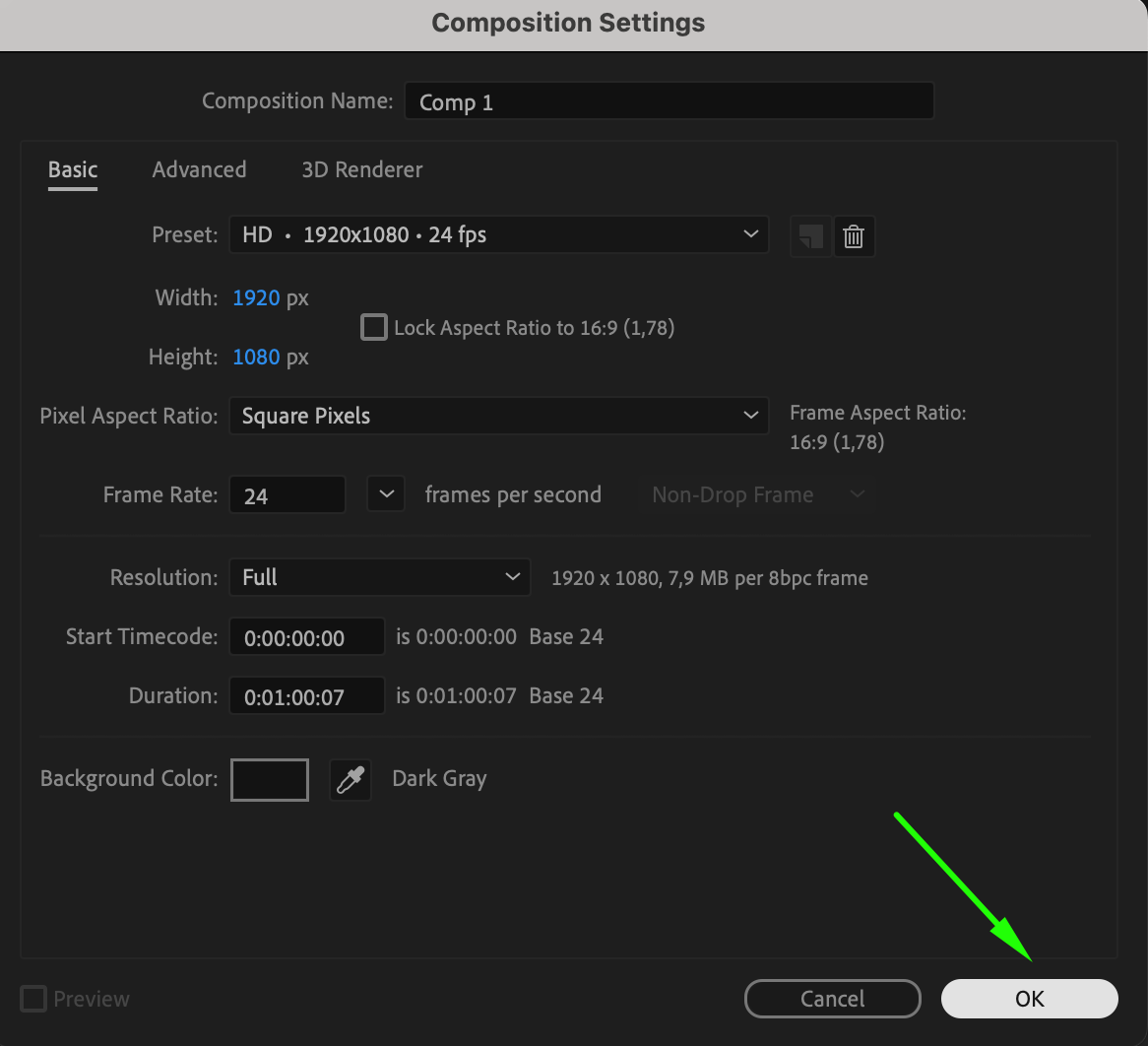The height and width of the screenshot is (1046, 1148).
Task: Click the Duration timecode field
Action: pyautogui.click(x=306, y=696)
